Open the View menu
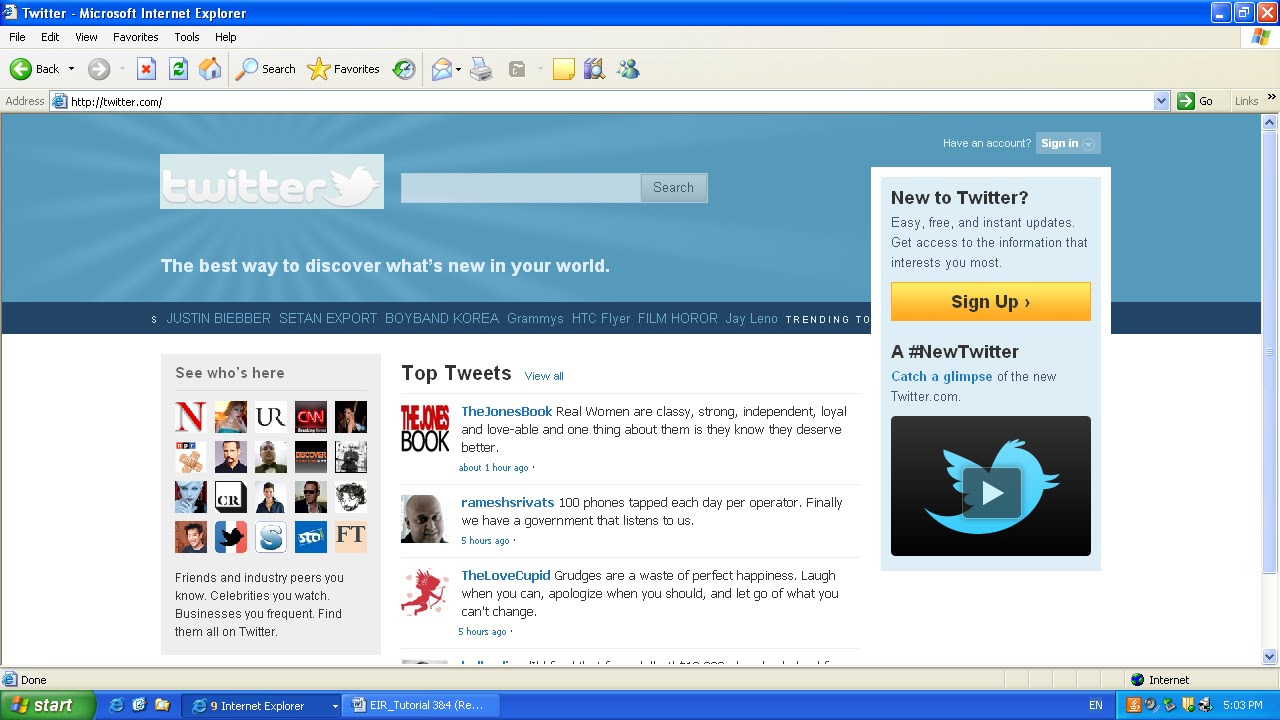The image size is (1280, 720). (86, 37)
